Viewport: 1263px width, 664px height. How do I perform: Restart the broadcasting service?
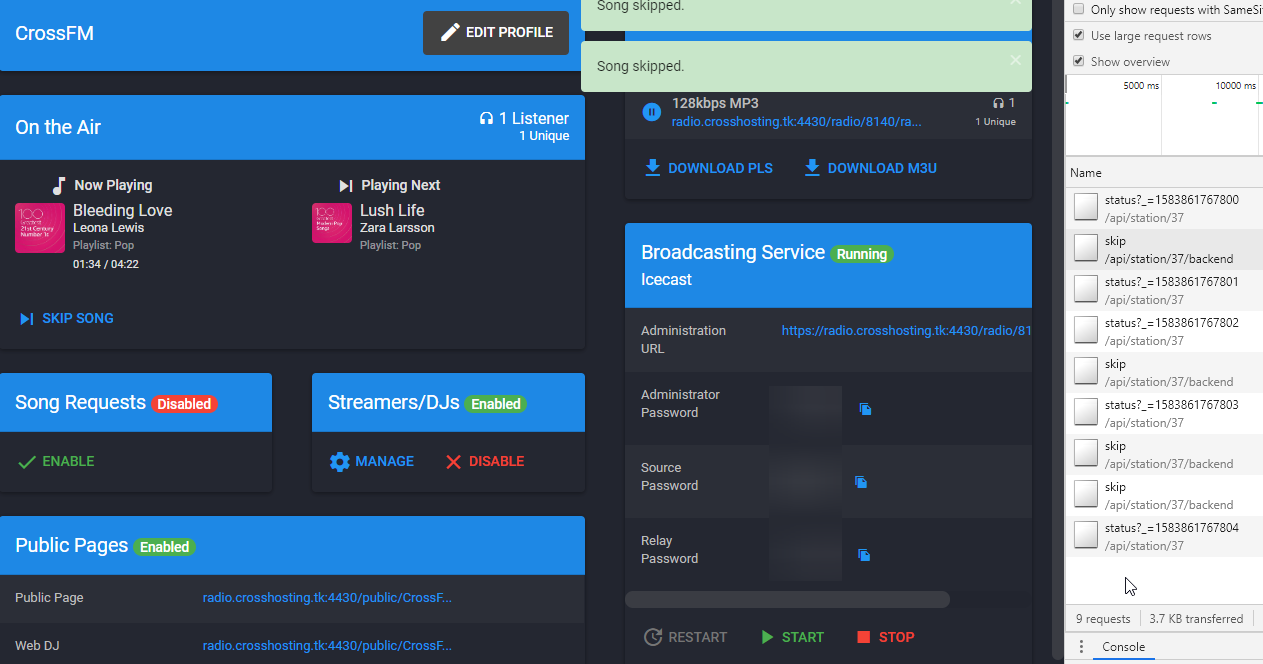click(685, 637)
